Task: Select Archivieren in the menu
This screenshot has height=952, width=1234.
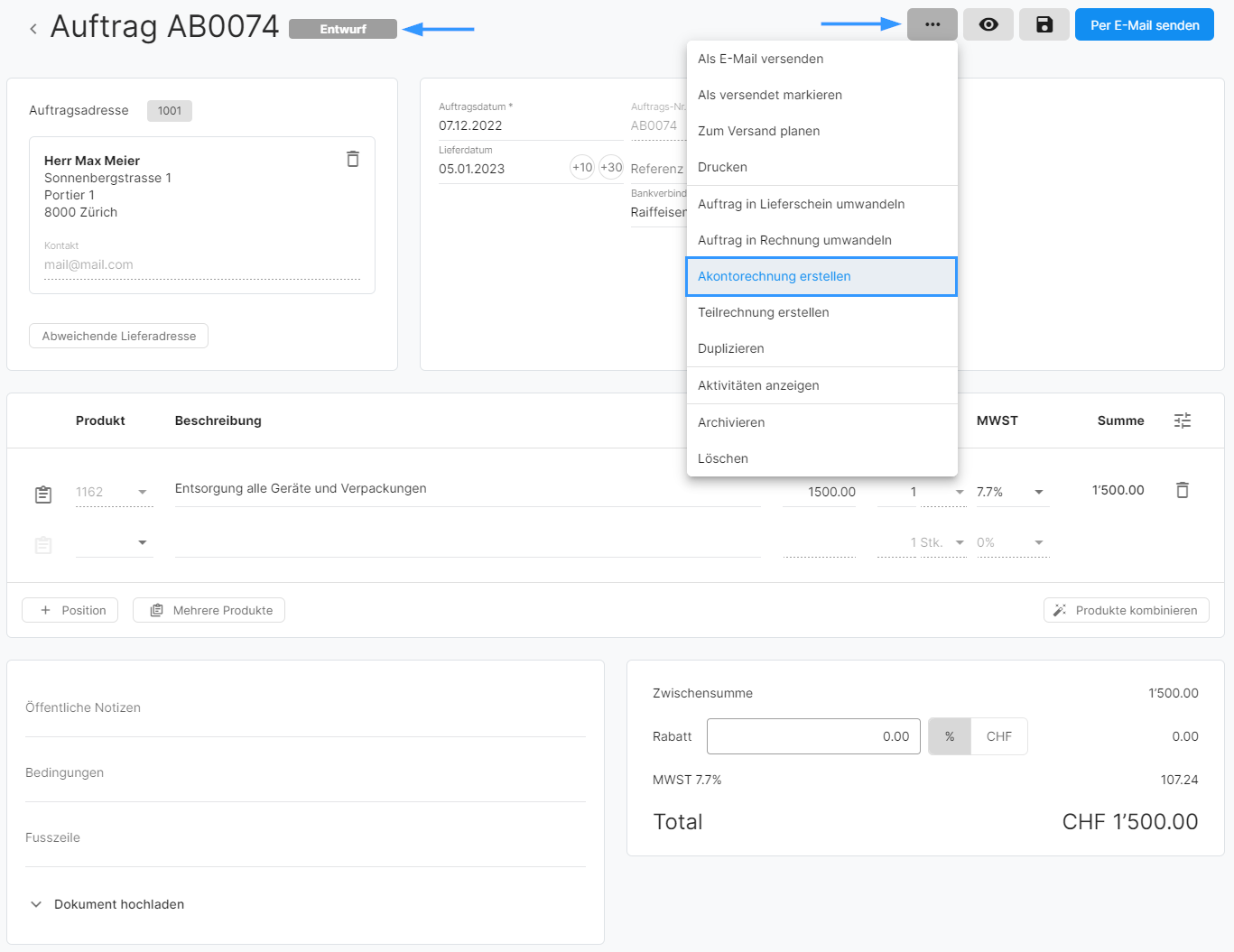Action: coord(821,422)
